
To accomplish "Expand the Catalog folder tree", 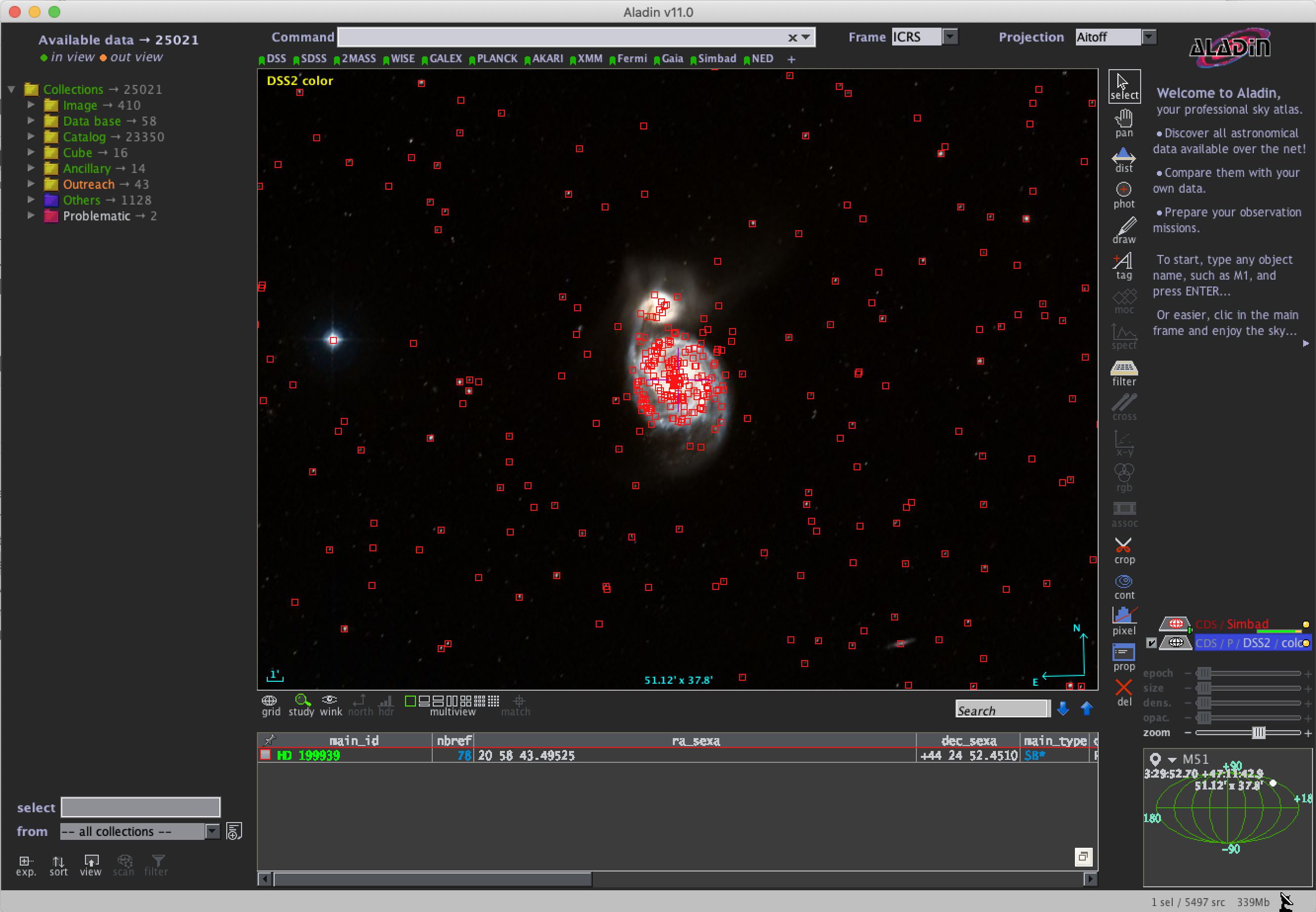I will point(32,136).
